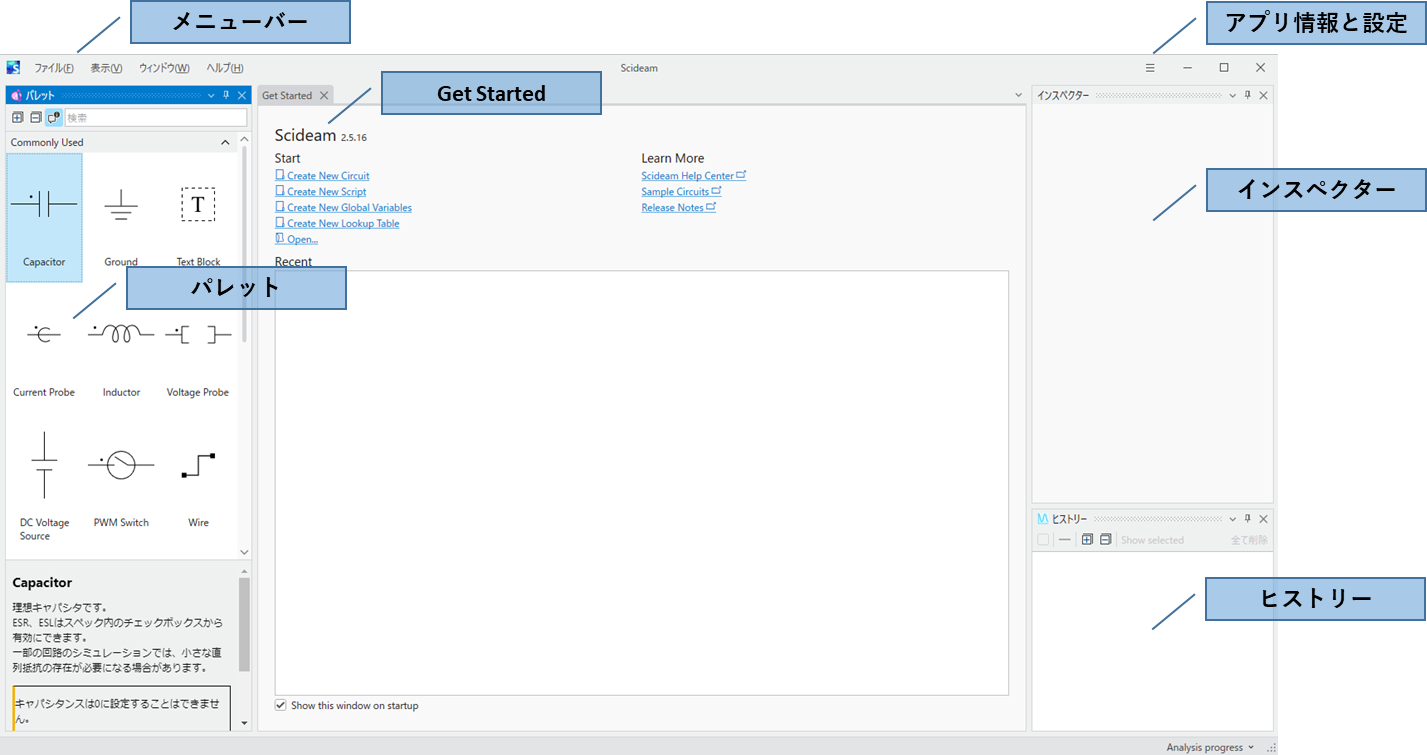Open the ヘルプ(H) menu
Image resolution: width=1427 pixels, height=755 pixels.
[x=225, y=68]
